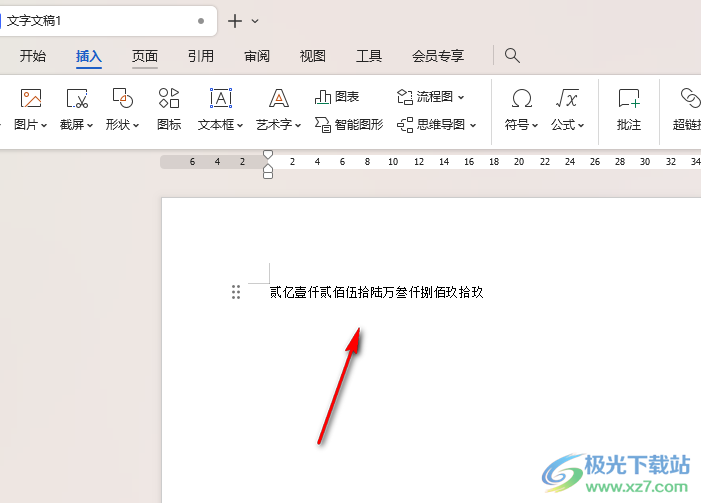The height and width of the screenshot is (503, 701).
Task: Insert a 图表 chart
Action: click(x=337, y=97)
